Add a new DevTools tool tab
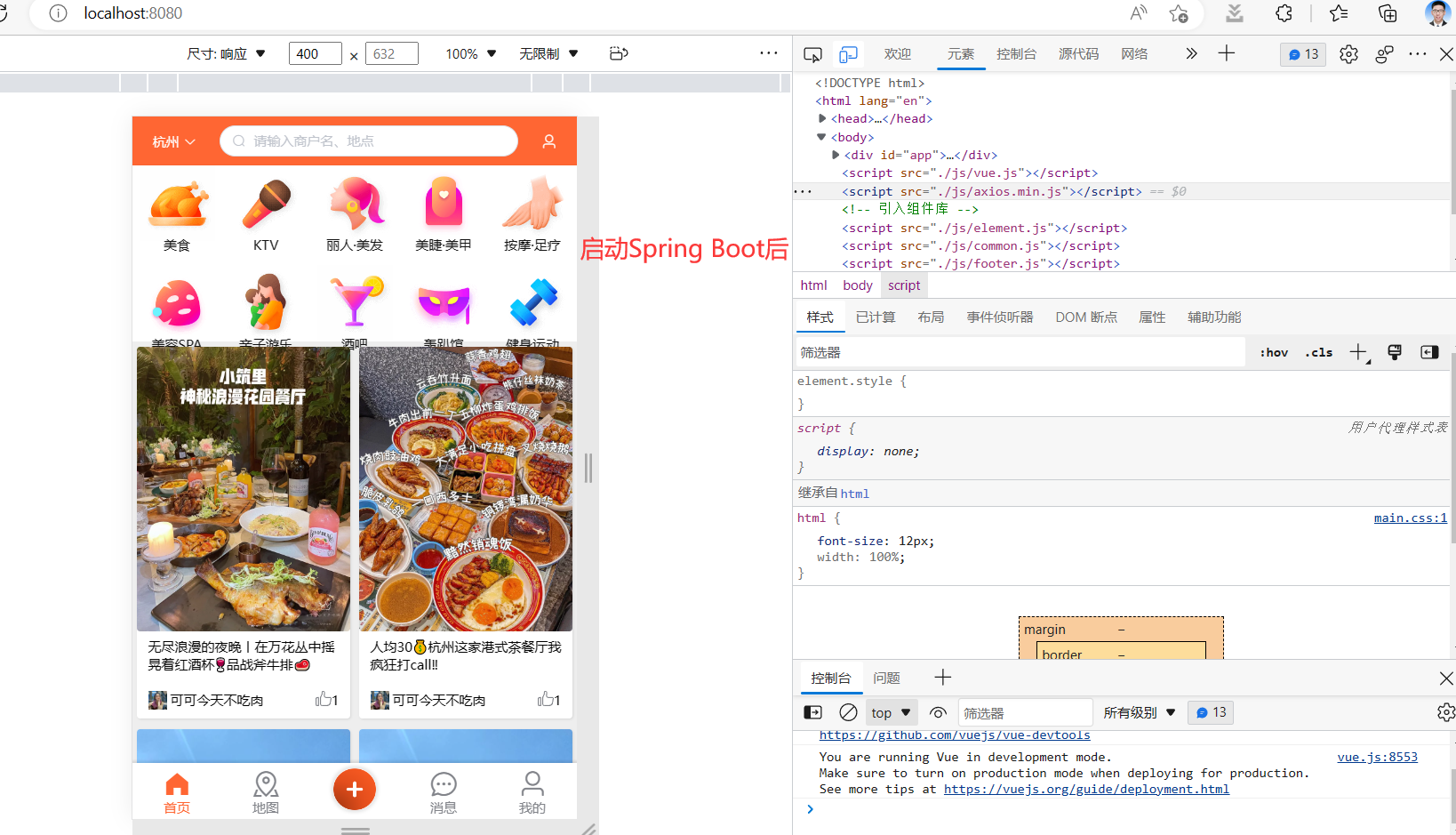Image resolution: width=1456 pixels, height=835 pixels. [x=1227, y=53]
